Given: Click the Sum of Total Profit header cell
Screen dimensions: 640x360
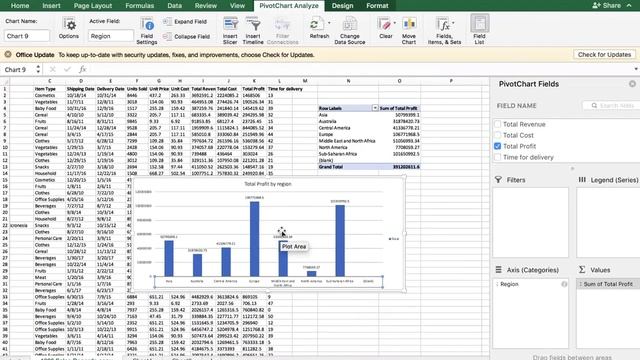Looking at the screenshot, I should [x=398, y=108].
